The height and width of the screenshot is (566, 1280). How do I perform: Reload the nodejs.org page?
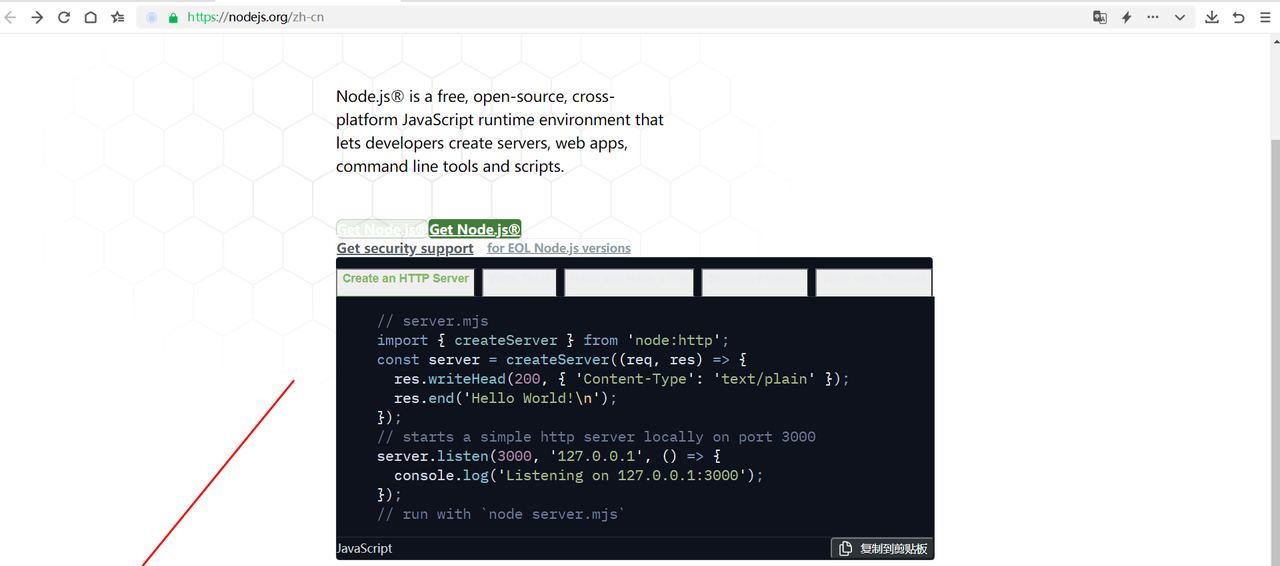click(x=64, y=17)
